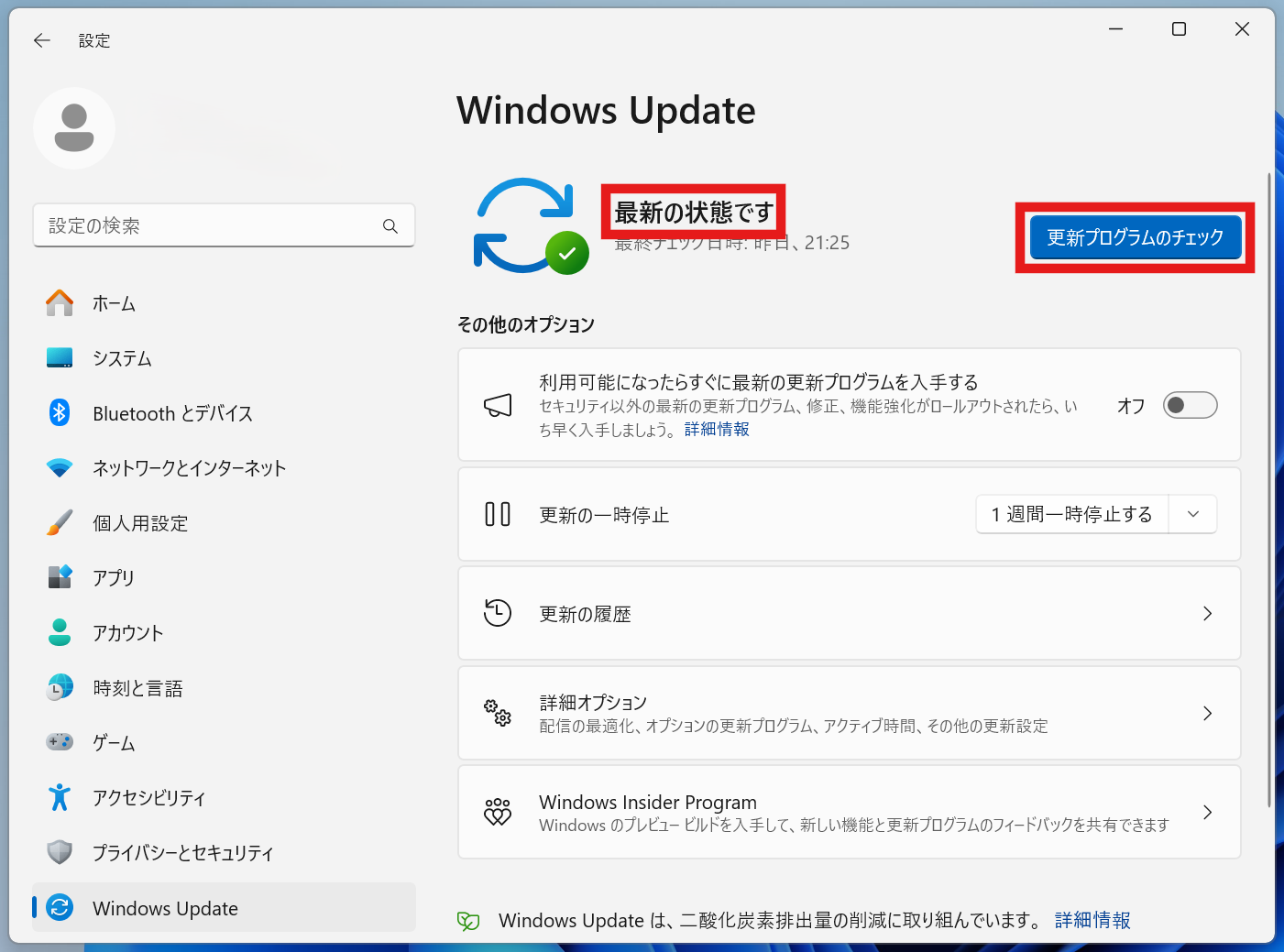Click the 個人用設定 paintbrush icon
Image resolution: width=1284 pixels, height=952 pixels.
coord(60,523)
